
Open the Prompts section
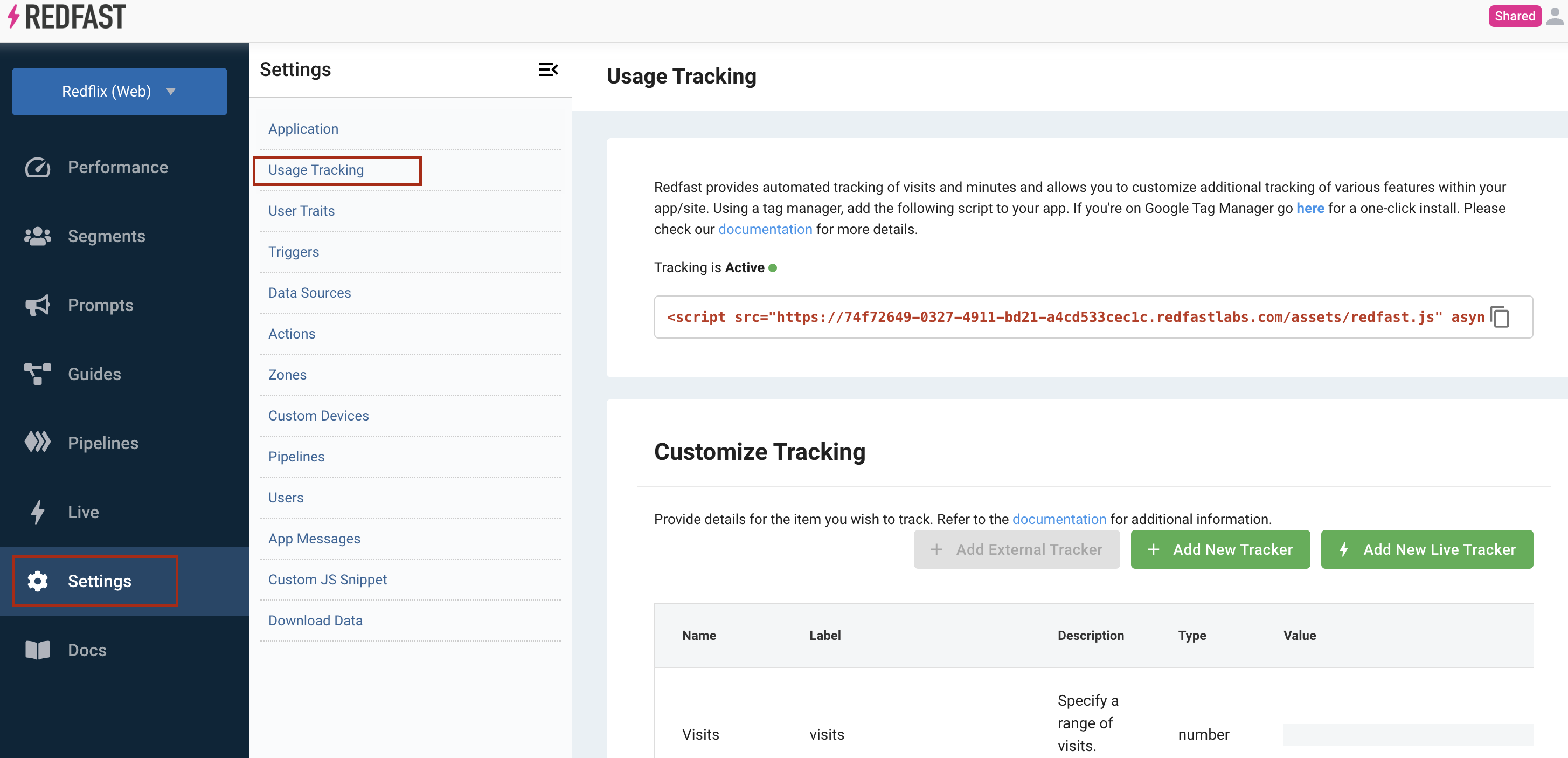[100, 305]
